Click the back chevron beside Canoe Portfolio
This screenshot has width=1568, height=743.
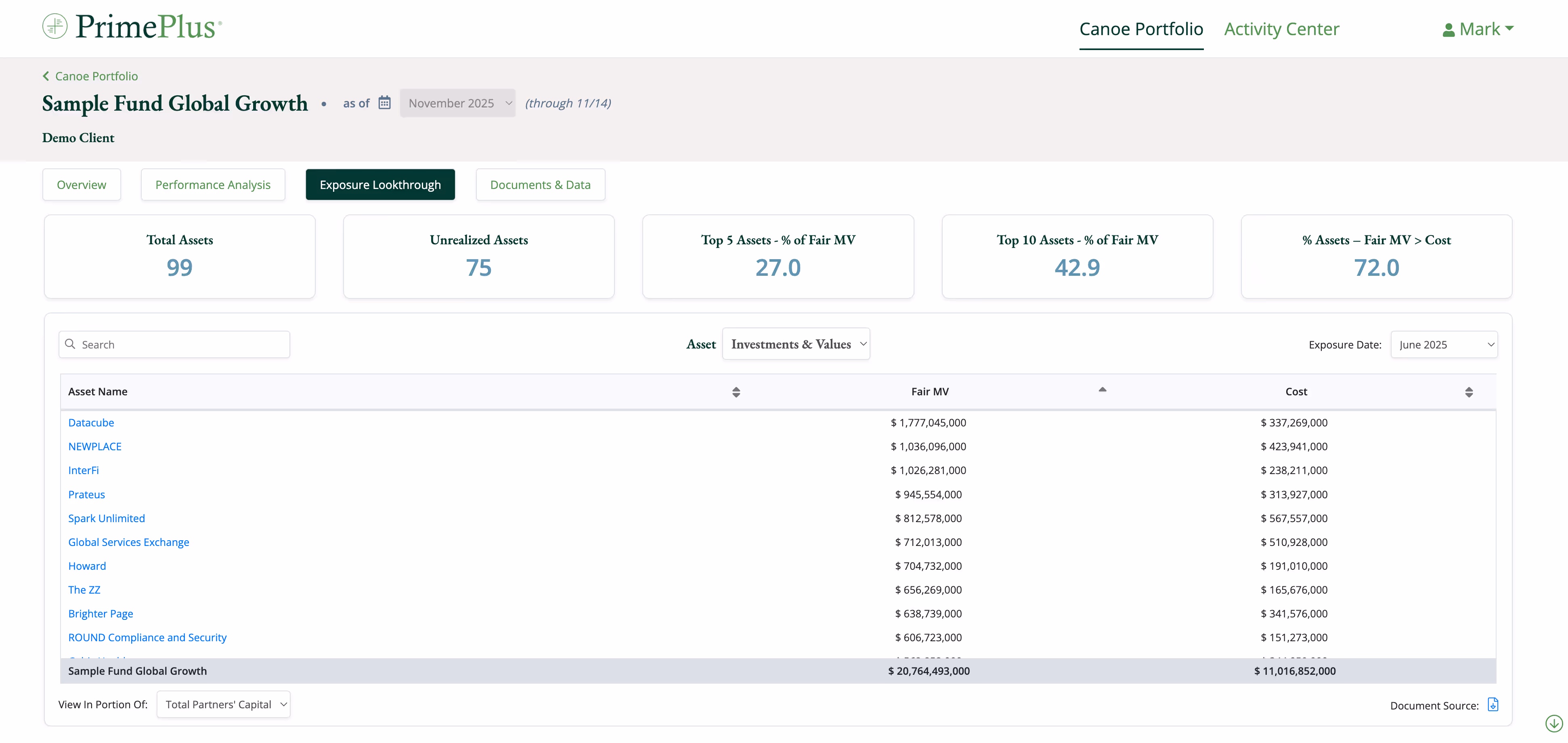point(46,76)
